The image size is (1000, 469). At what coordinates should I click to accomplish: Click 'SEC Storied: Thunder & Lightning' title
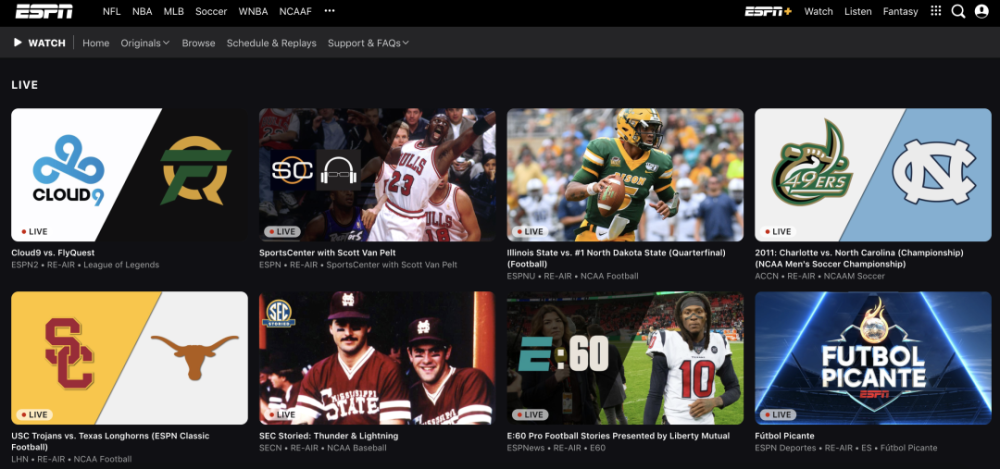[x=328, y=436]
